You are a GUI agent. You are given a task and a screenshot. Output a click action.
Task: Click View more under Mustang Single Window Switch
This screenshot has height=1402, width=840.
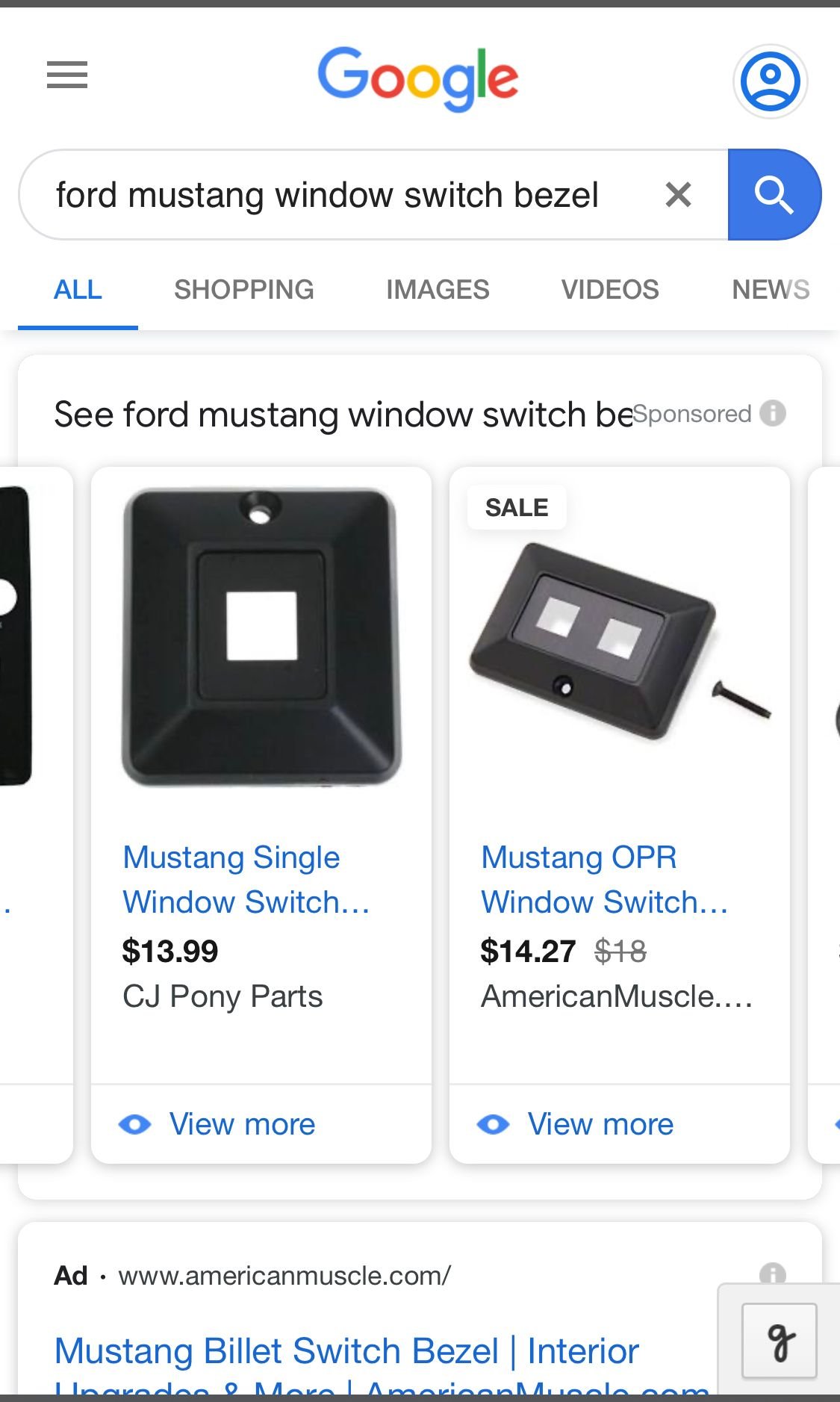tap(241, 1124)
